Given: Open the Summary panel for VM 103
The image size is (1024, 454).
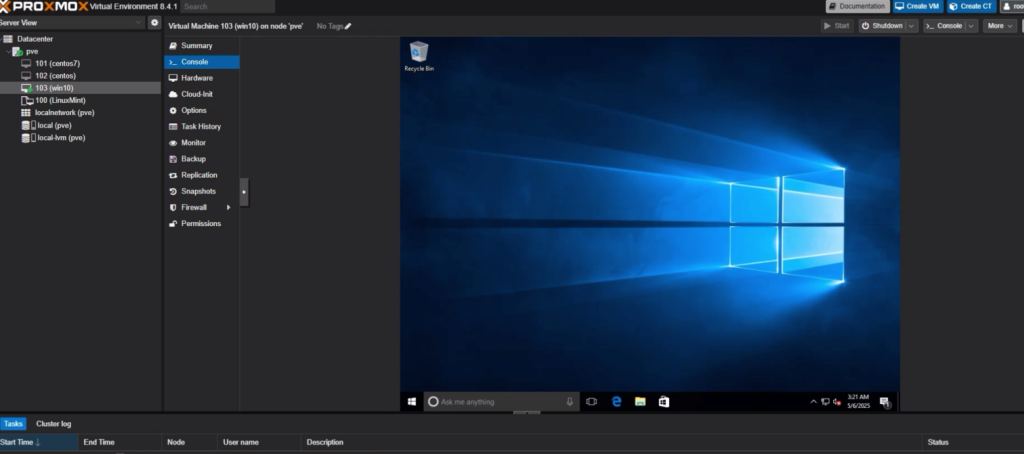Looking at the screenshot, I should pyautogui.click(x=201, y=46).
